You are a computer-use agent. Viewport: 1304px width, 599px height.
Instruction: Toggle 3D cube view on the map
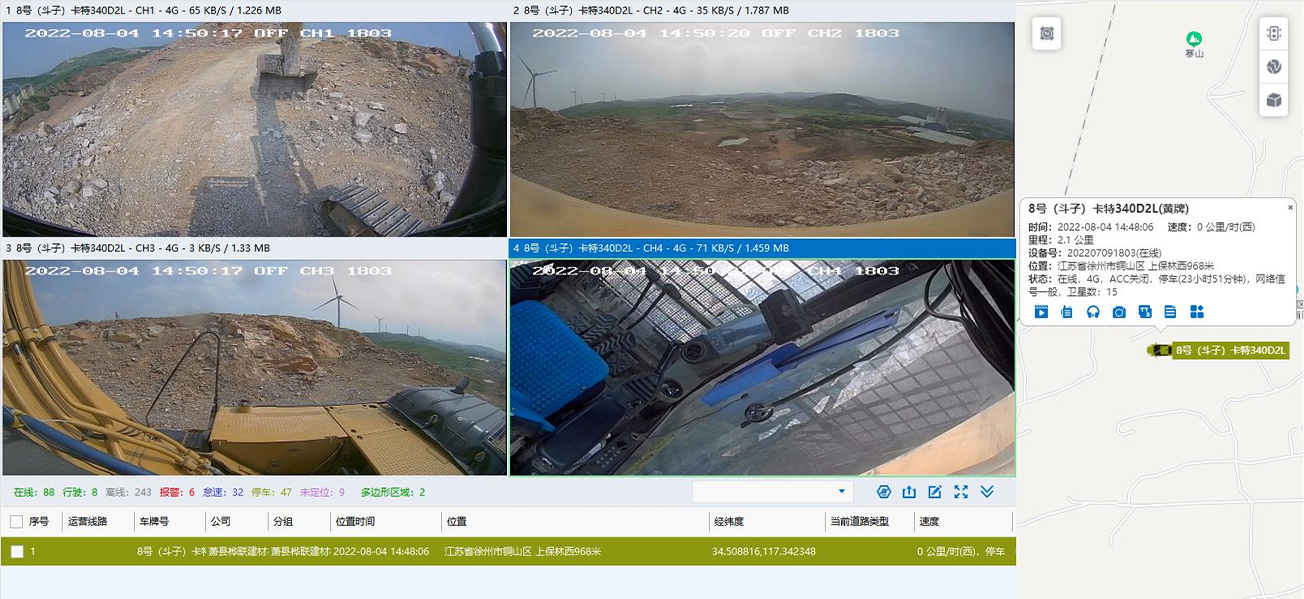point(1273,100)
